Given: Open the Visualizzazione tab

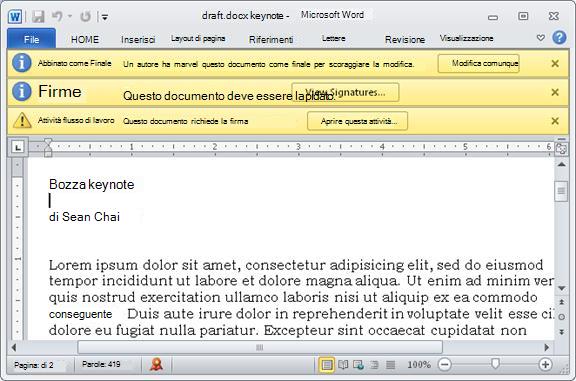Looking at the screenshot, I should click(x=467, y=39).
